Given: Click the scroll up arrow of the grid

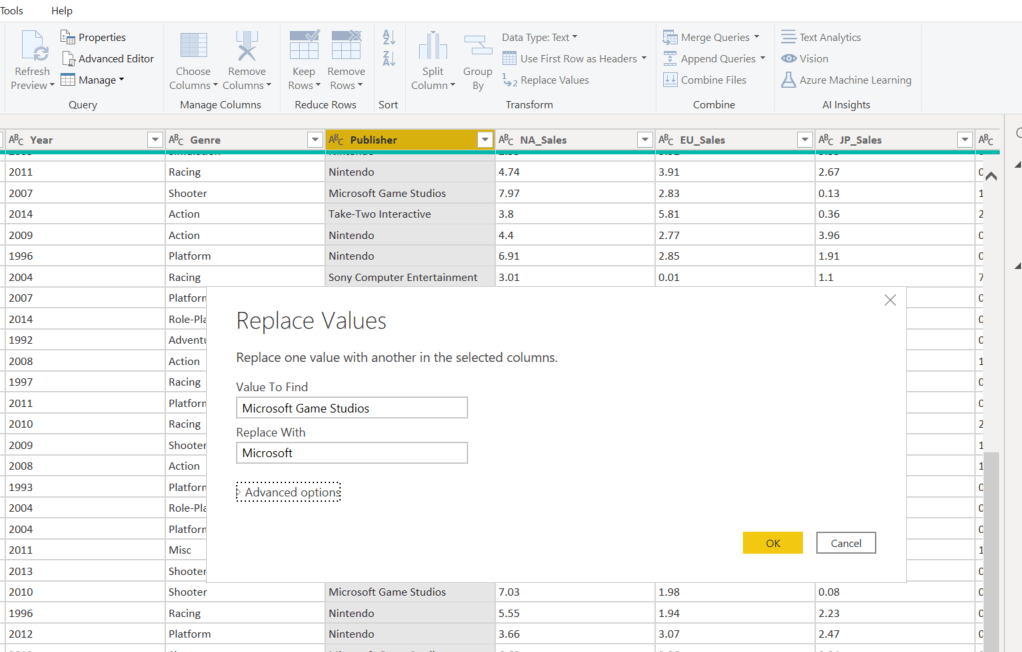Looking at the screenshot, I should point(991,175).
